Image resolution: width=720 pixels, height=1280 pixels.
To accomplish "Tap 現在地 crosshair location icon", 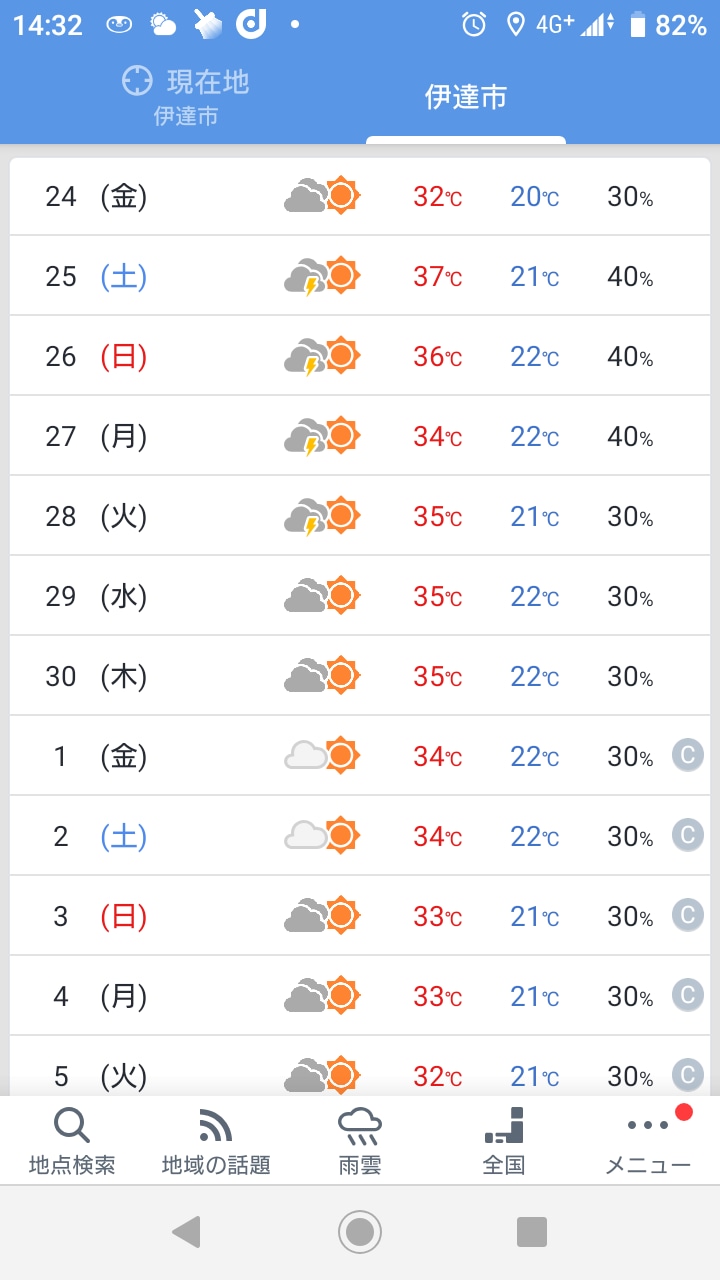I will tap(137, 81).
